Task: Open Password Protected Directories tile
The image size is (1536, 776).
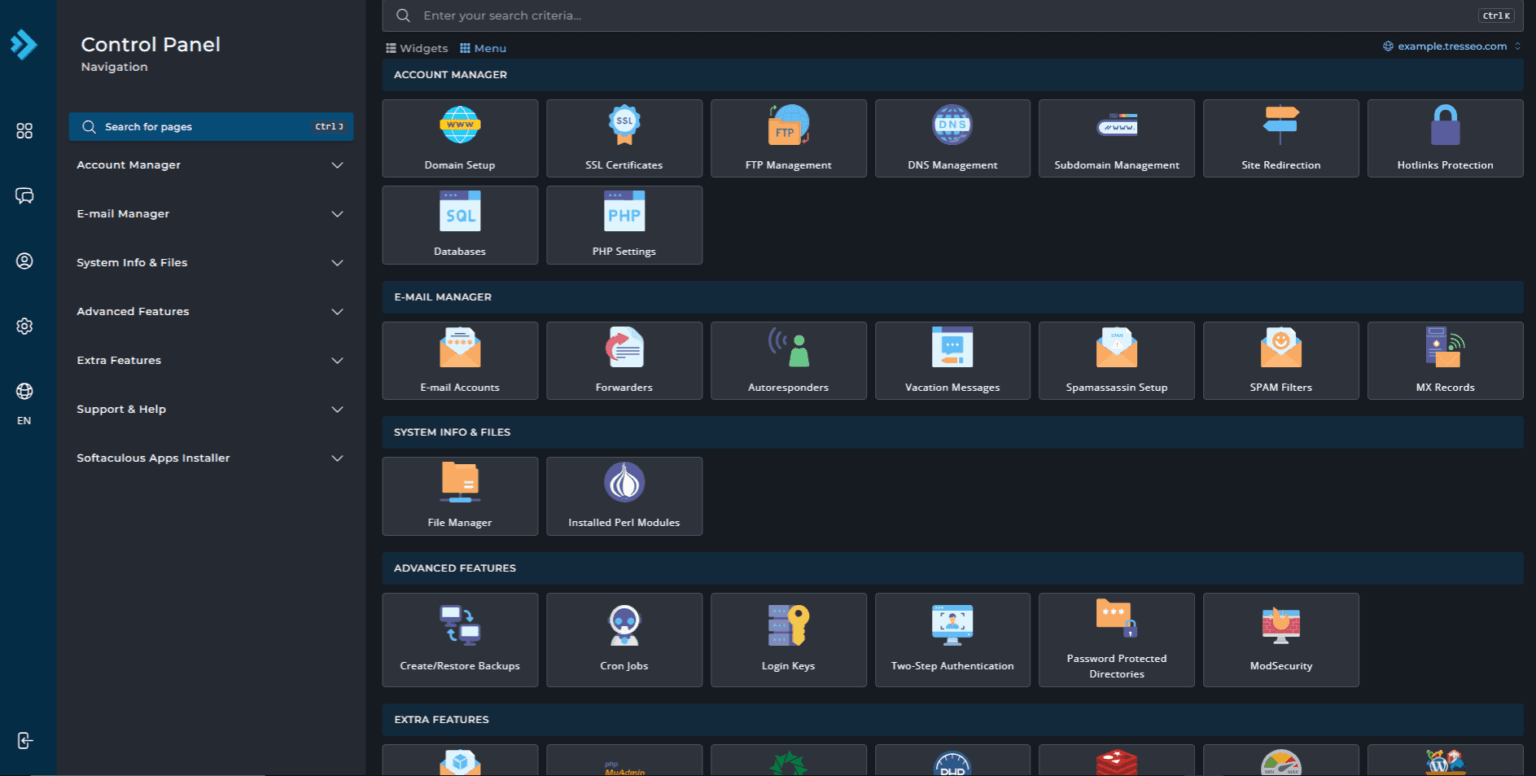Action: (1117, 640)
